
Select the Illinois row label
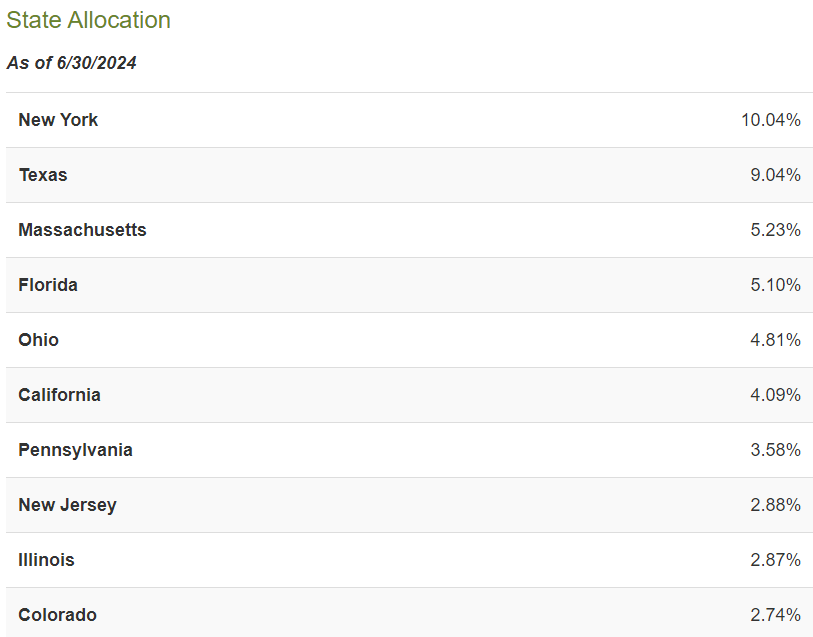46,560
